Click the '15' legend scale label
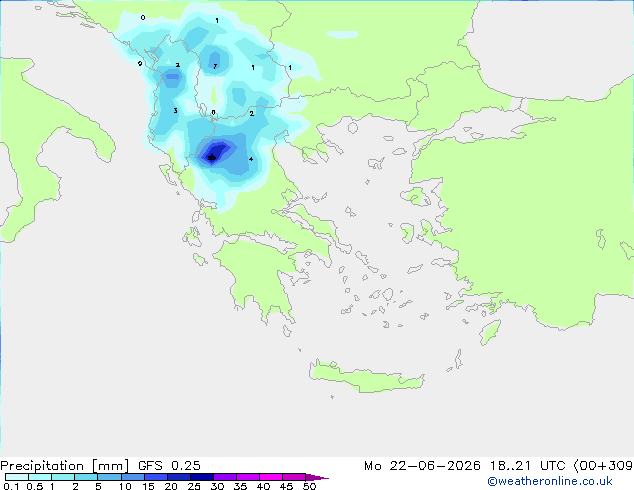 tap(148, 486)
